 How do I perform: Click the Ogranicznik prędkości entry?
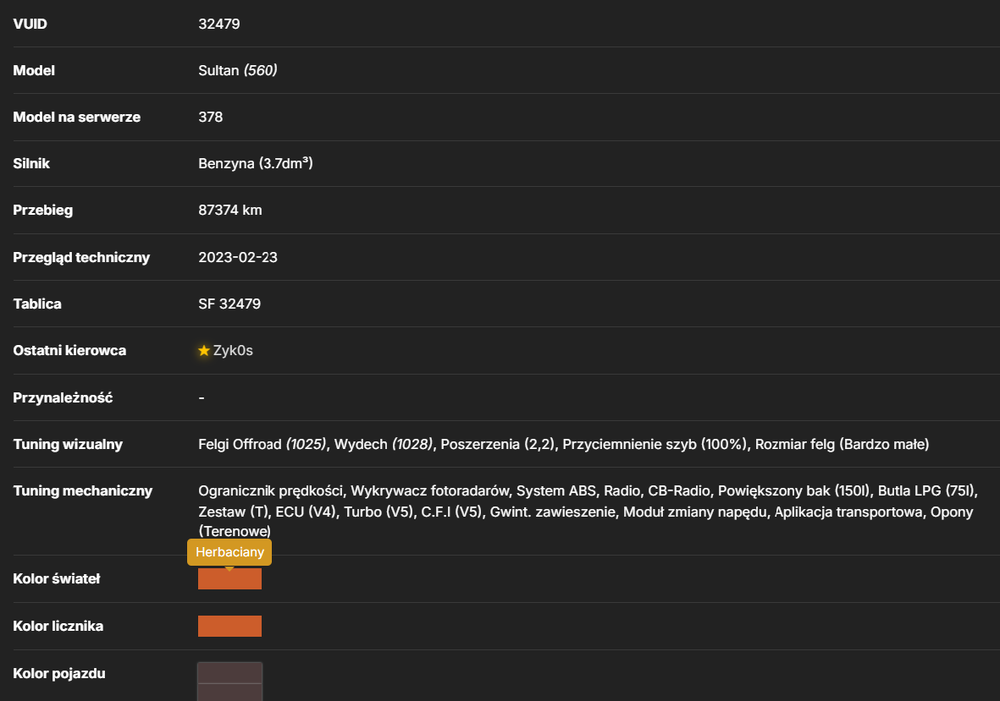click(x=270, y=491)
